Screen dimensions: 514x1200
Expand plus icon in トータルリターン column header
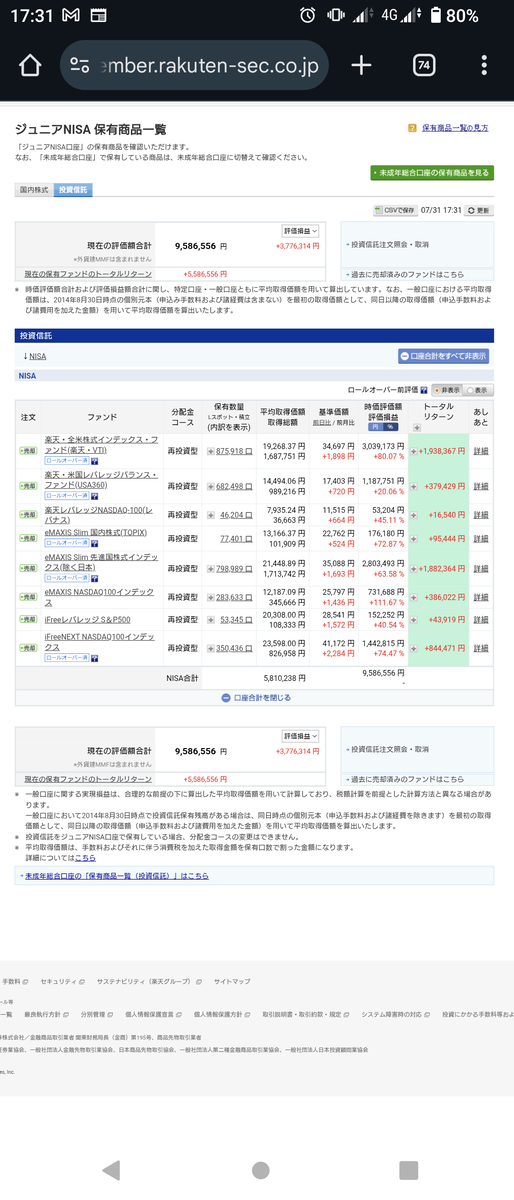coord(416,428)
